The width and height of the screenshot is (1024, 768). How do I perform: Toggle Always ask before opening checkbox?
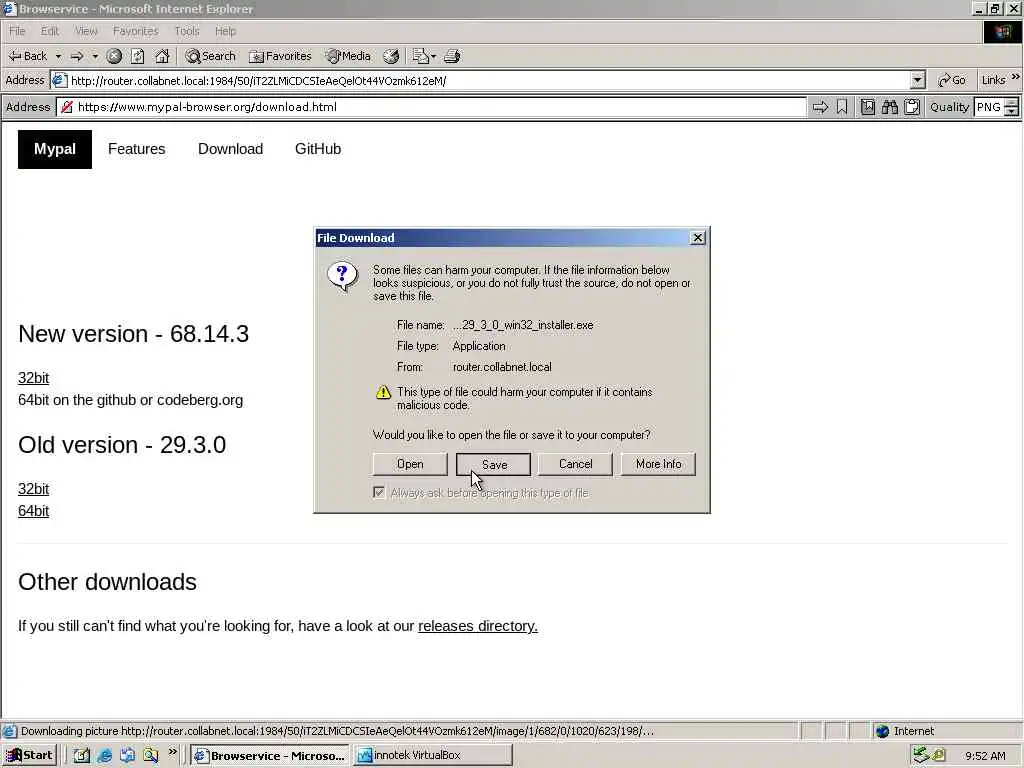tap(379, 492)
